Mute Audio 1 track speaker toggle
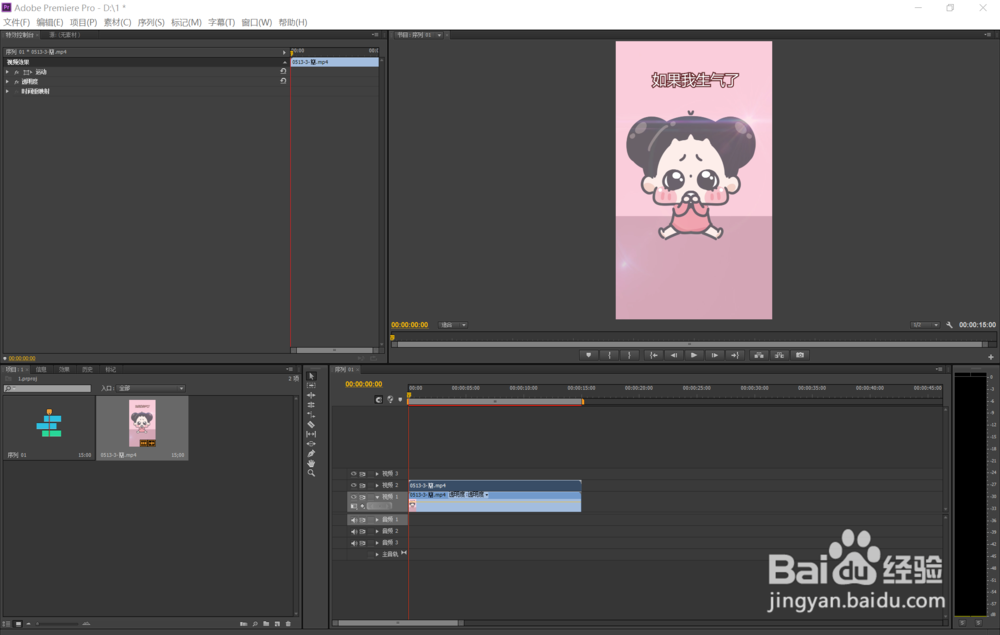1000x635 pixels. (x=353, y=520)
